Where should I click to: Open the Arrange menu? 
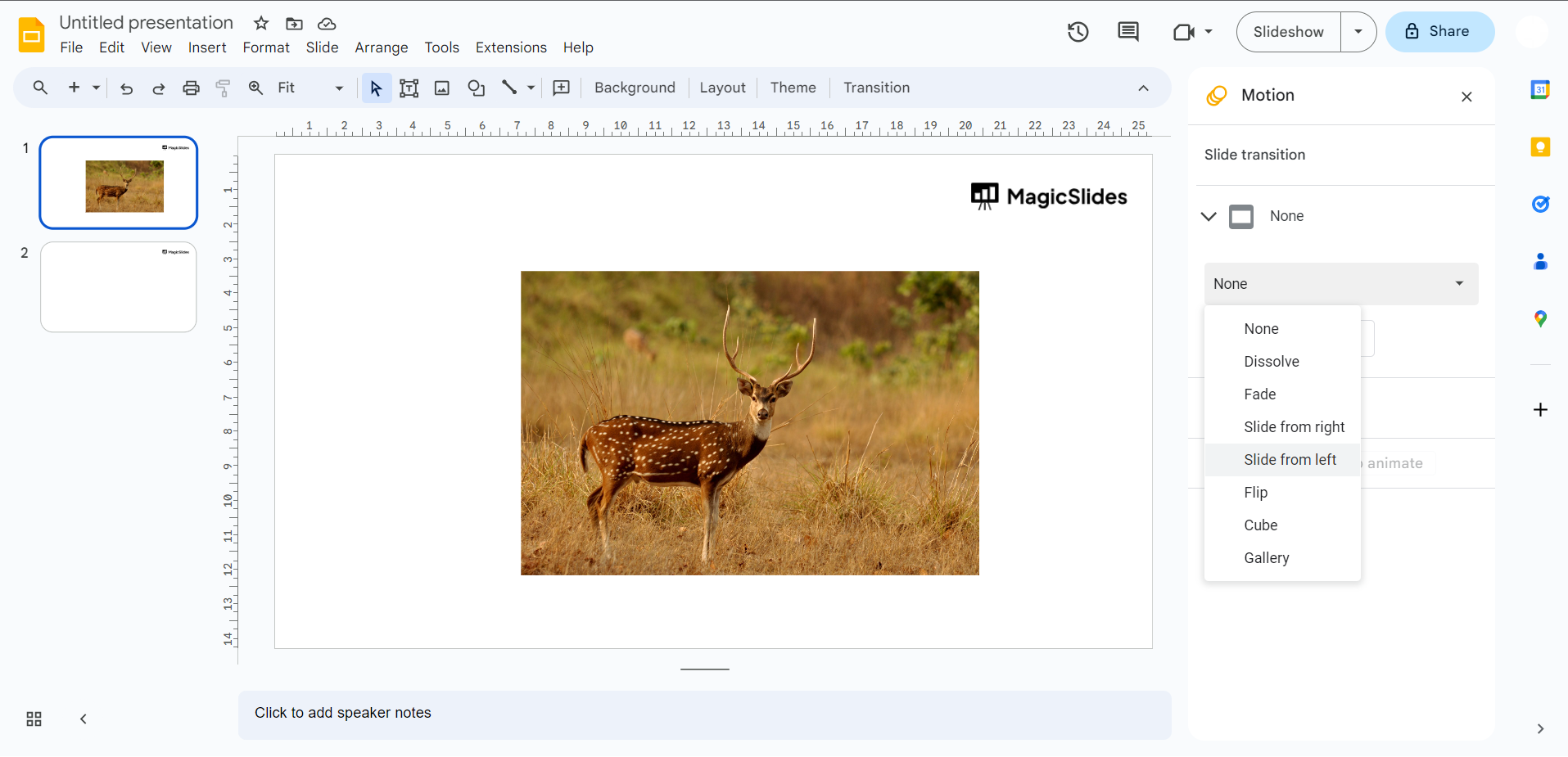pos(381,47)
